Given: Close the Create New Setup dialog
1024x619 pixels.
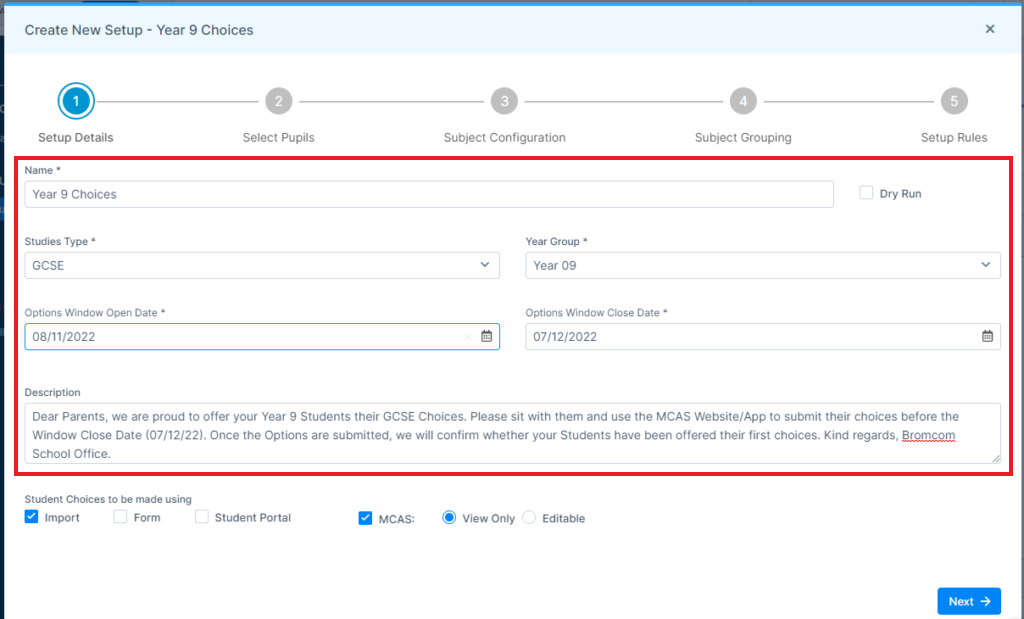Looking at the screenshot, I should pos(990,29).
